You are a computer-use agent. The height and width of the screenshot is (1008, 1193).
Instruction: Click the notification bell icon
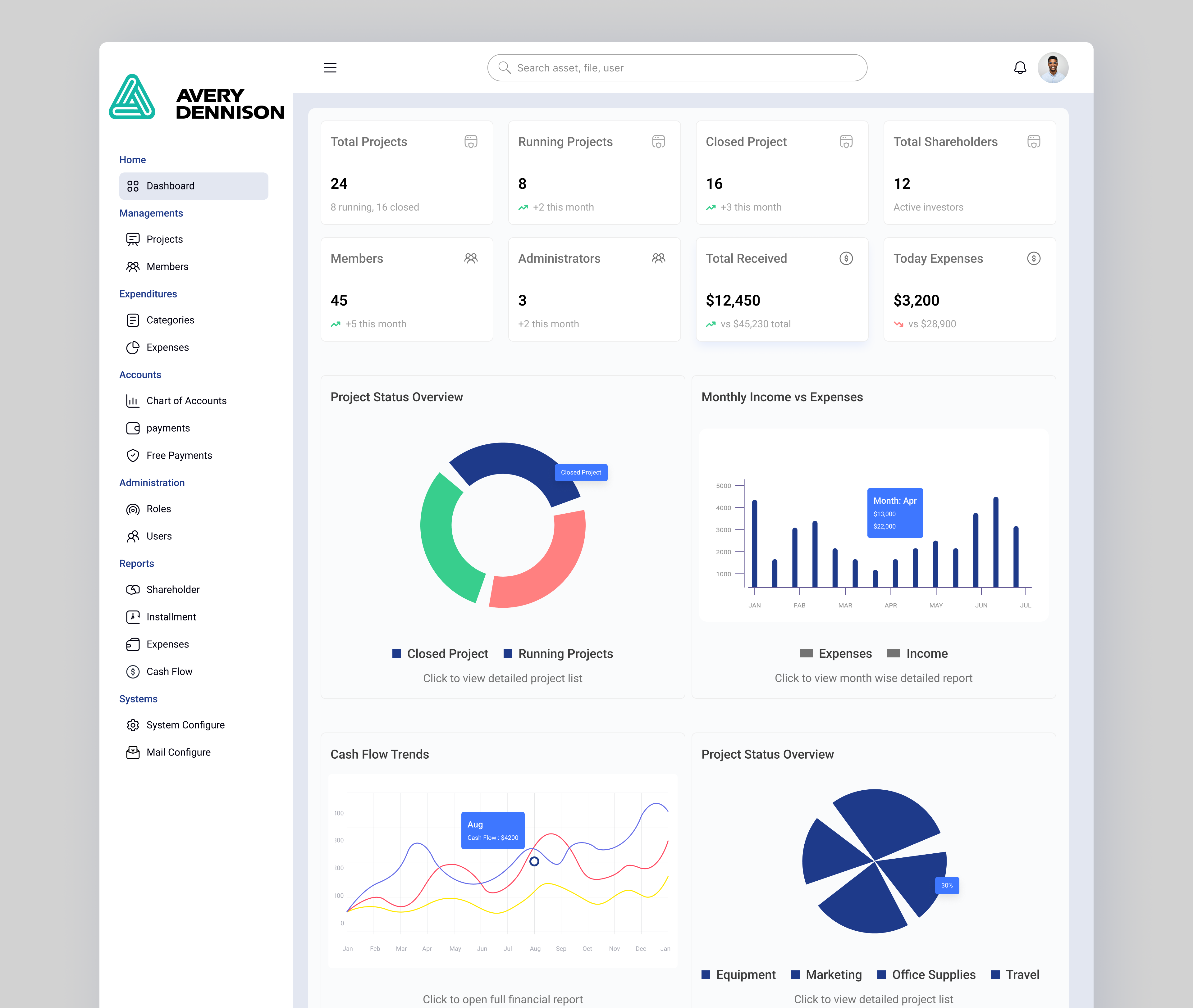coord(1020,67)
